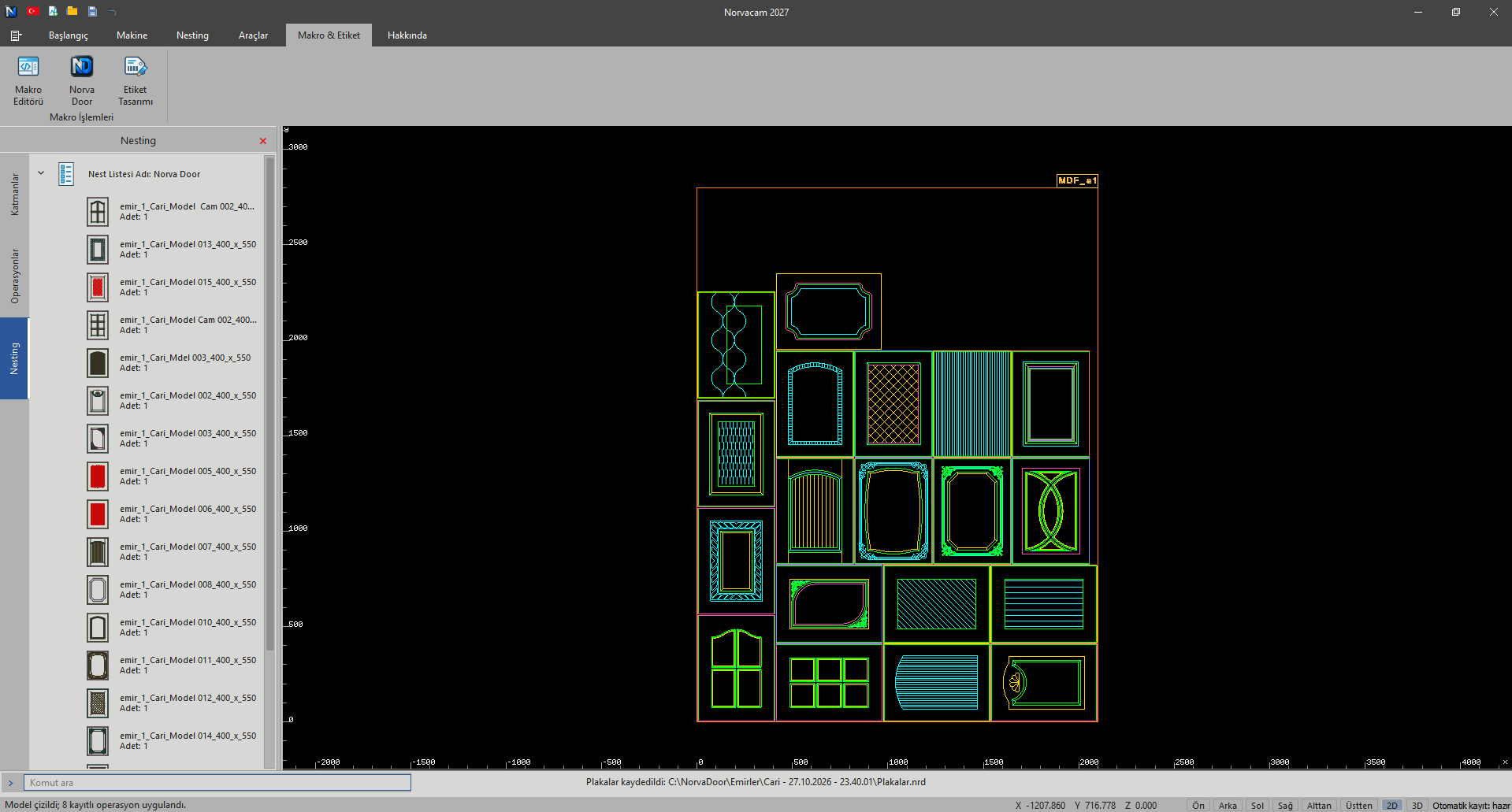Click the Komut ara command search field
The image size is (1512, 812).
217,782
